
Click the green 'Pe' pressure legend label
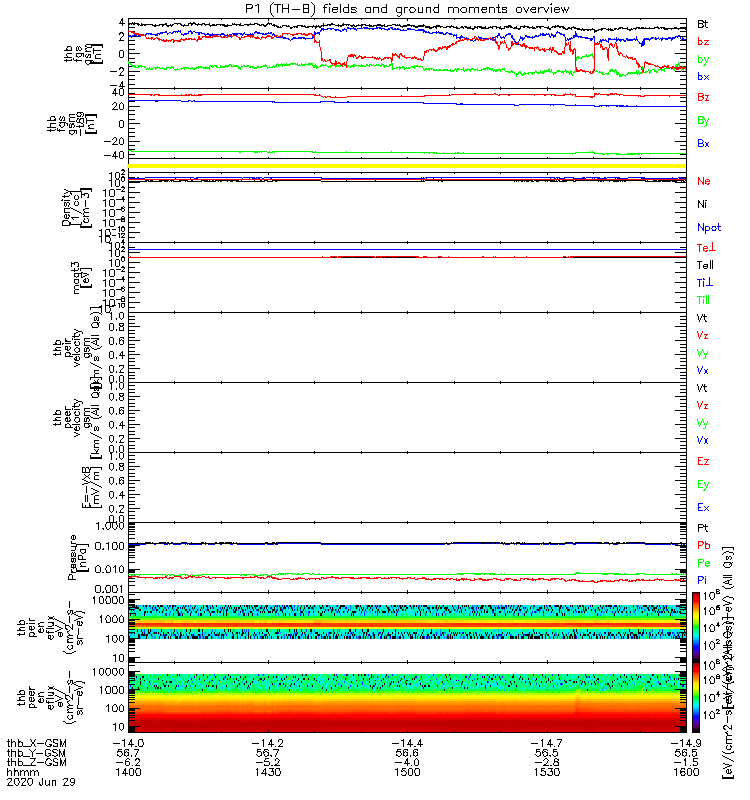[x=704, y=563]
